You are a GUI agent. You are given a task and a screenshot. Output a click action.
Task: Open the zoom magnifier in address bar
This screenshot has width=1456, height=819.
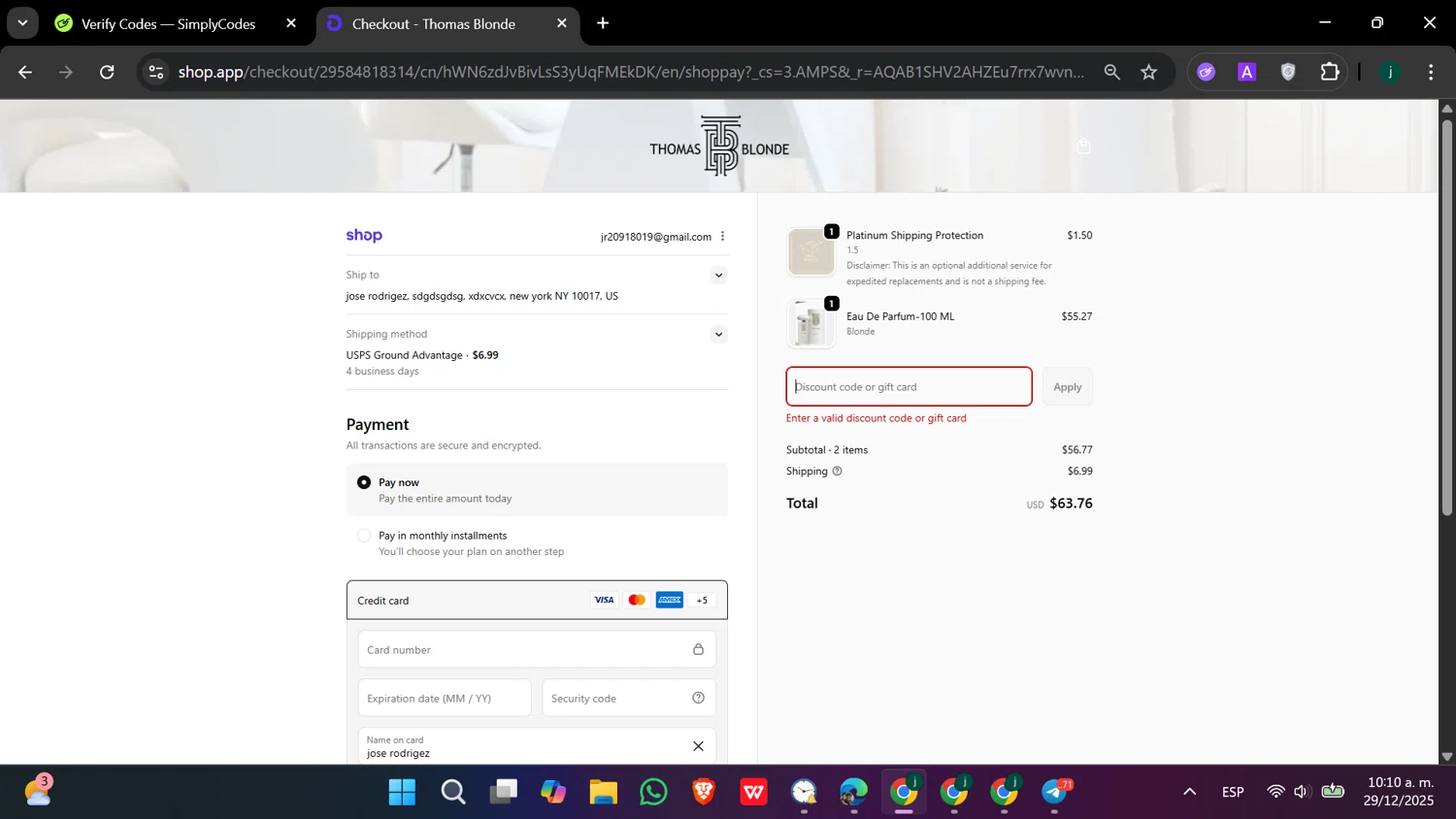coord(1112,72)
